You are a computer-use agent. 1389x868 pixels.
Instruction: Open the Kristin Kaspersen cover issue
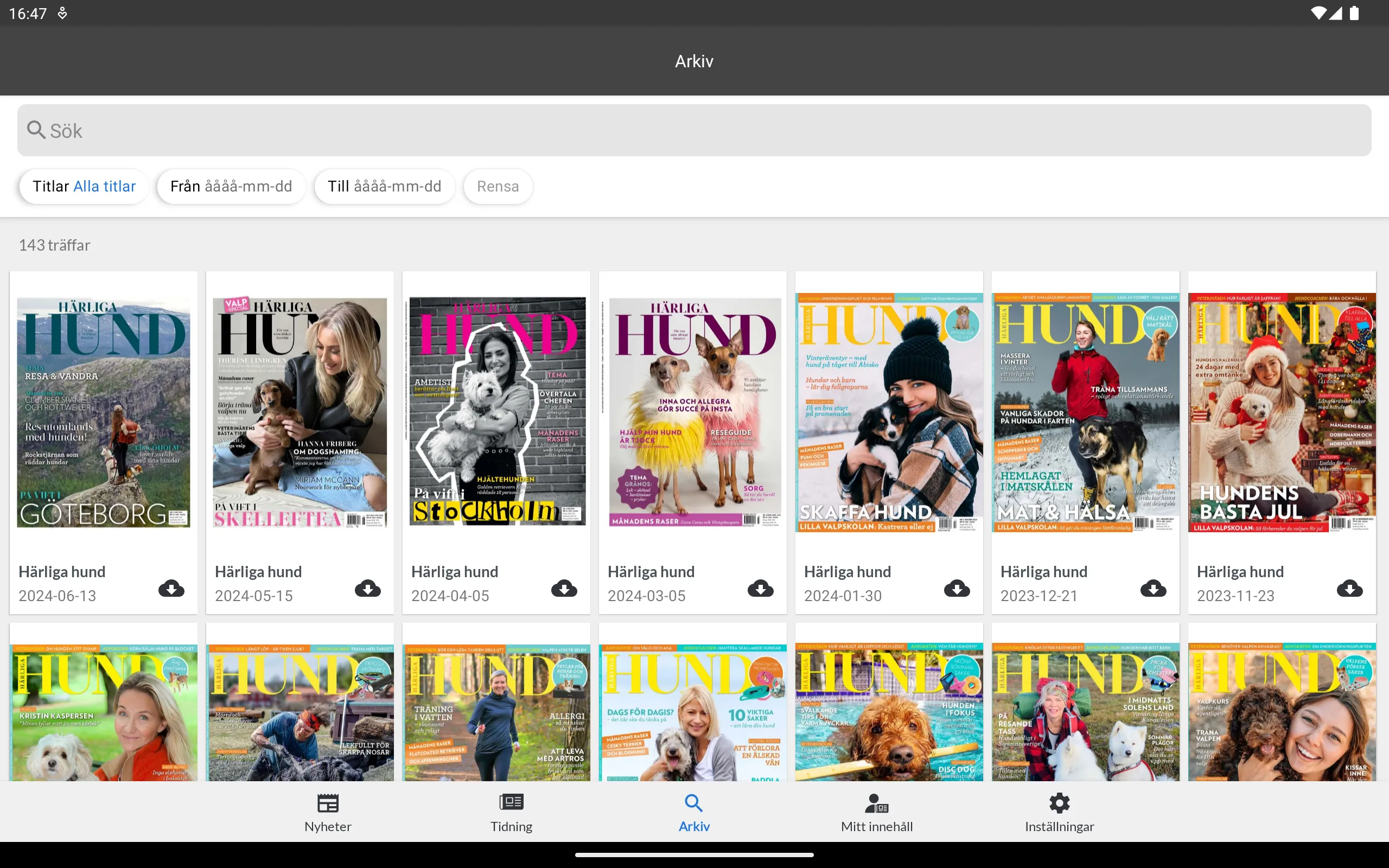tap(103, 712)
